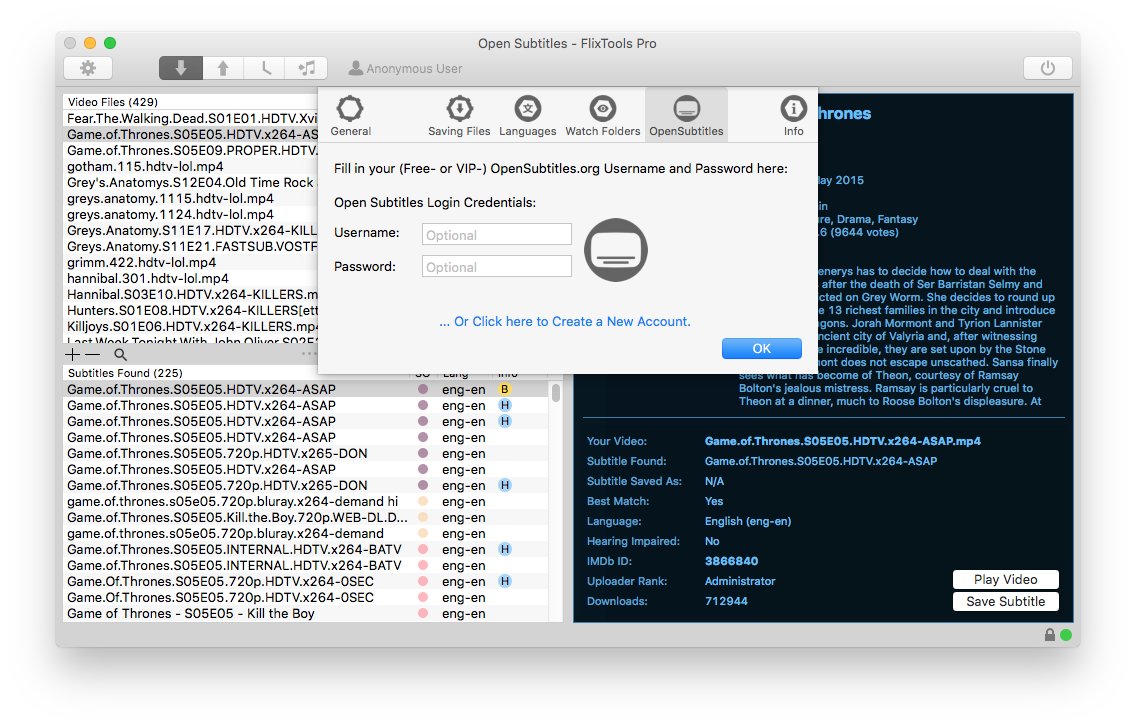
Task: Select hannibal.301.hdtv-lol.mp4 video file
Action: pos(191,278)
